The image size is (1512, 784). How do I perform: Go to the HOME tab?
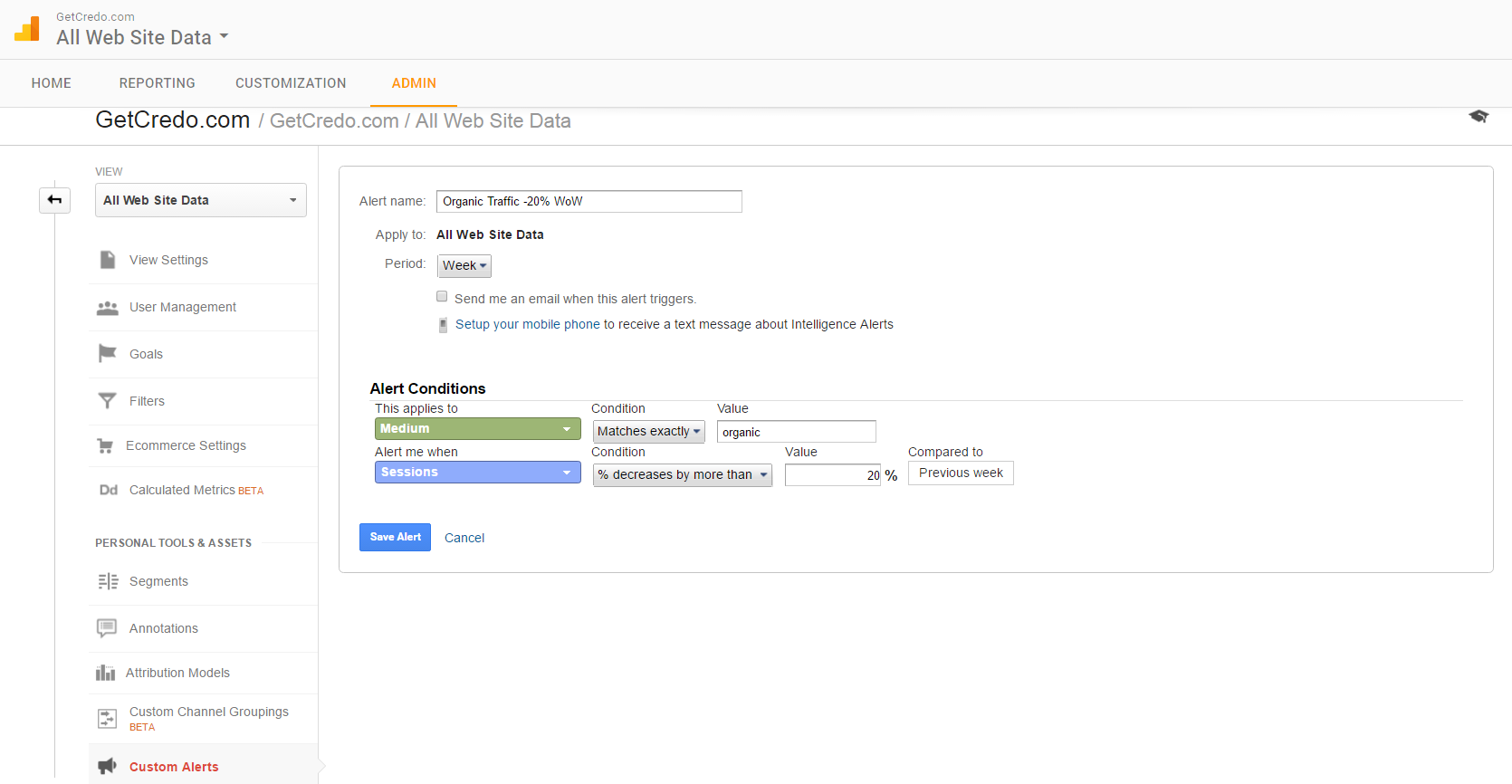(x=52, y=83)
